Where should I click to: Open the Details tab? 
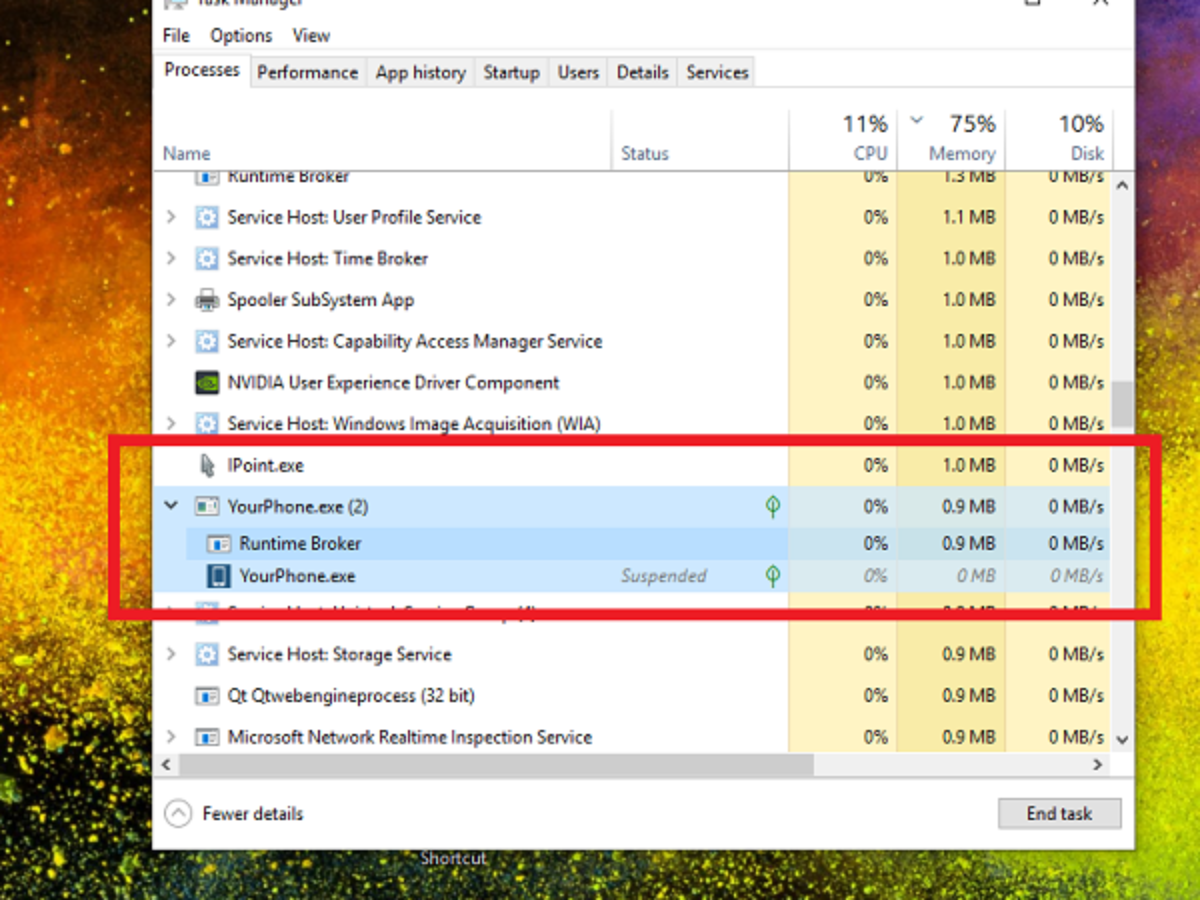642,72
